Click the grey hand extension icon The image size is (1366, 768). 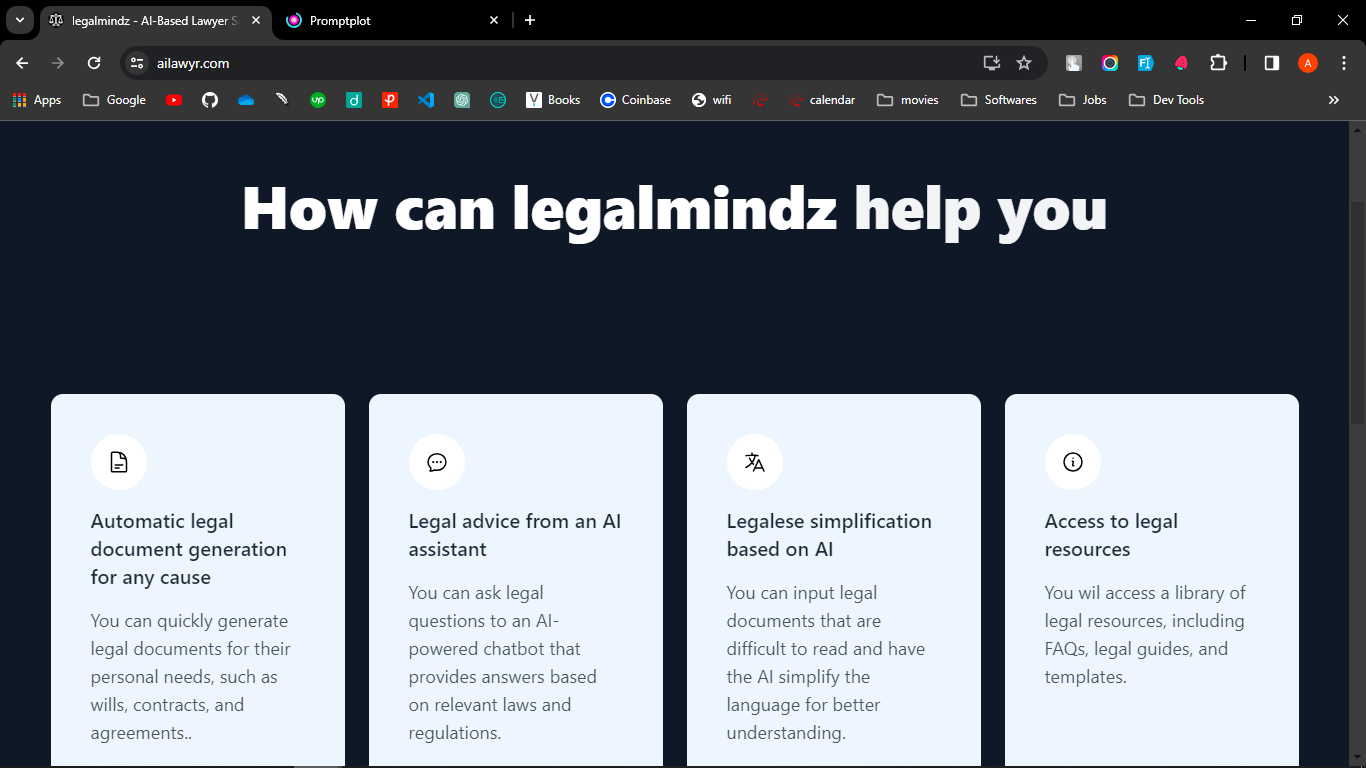[x=1074, y=63]
